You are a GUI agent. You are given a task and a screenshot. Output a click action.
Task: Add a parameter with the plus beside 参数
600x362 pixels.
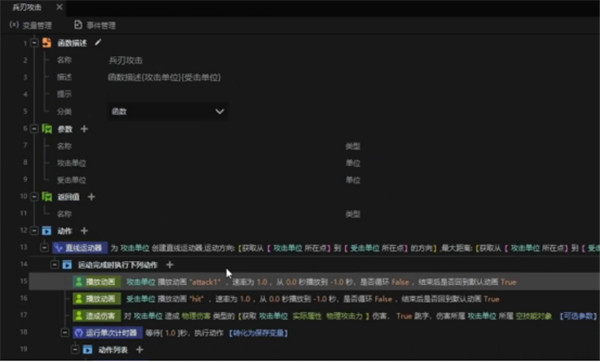[x=84, y=129]
